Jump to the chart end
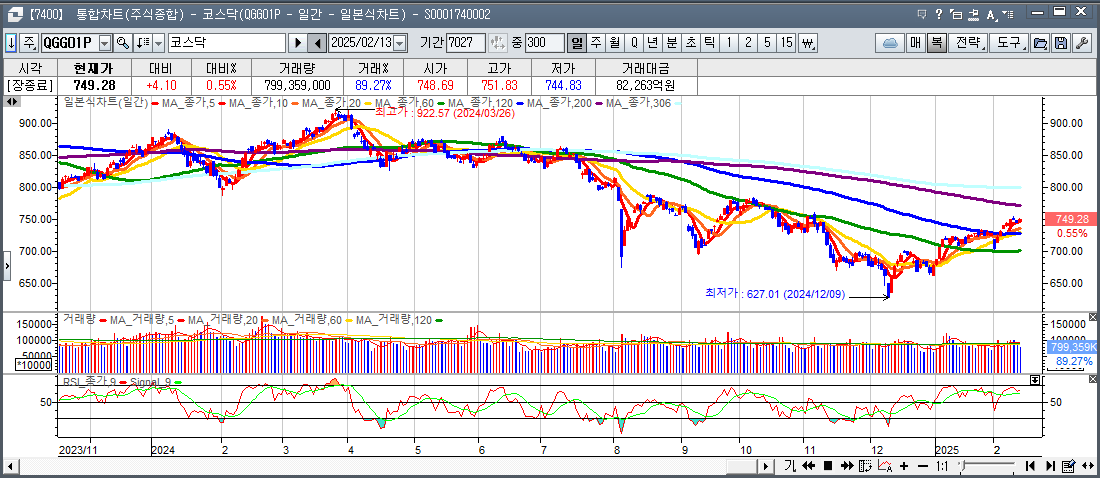 pyautogui.click(x=1050, y=466)
